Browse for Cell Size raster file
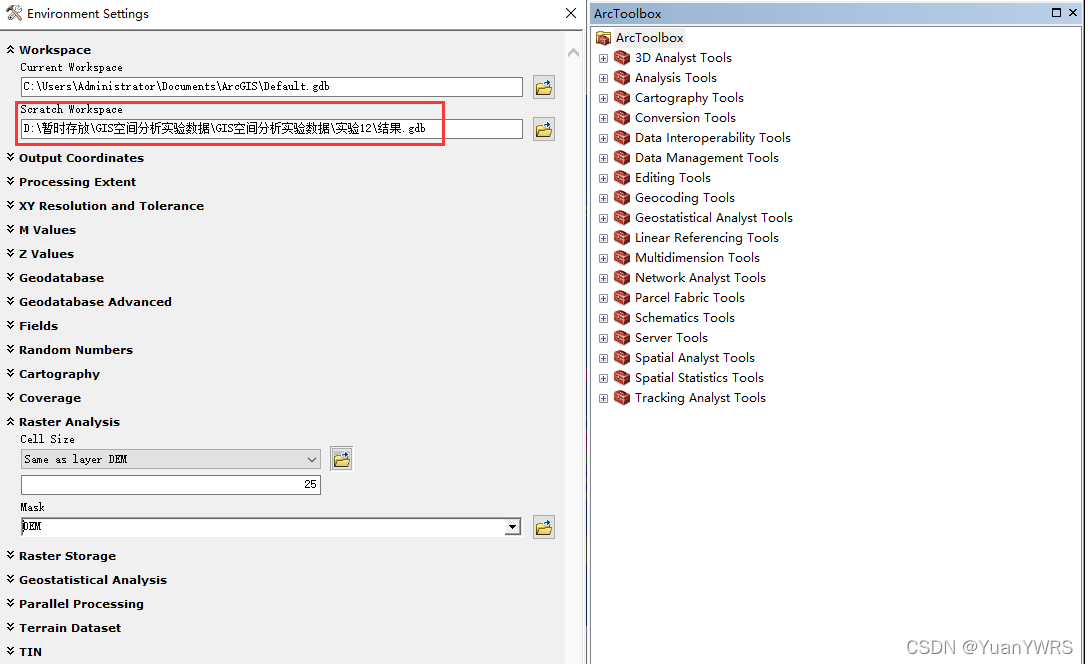Viewport: 1088px width, 664px height. [341, 459]
